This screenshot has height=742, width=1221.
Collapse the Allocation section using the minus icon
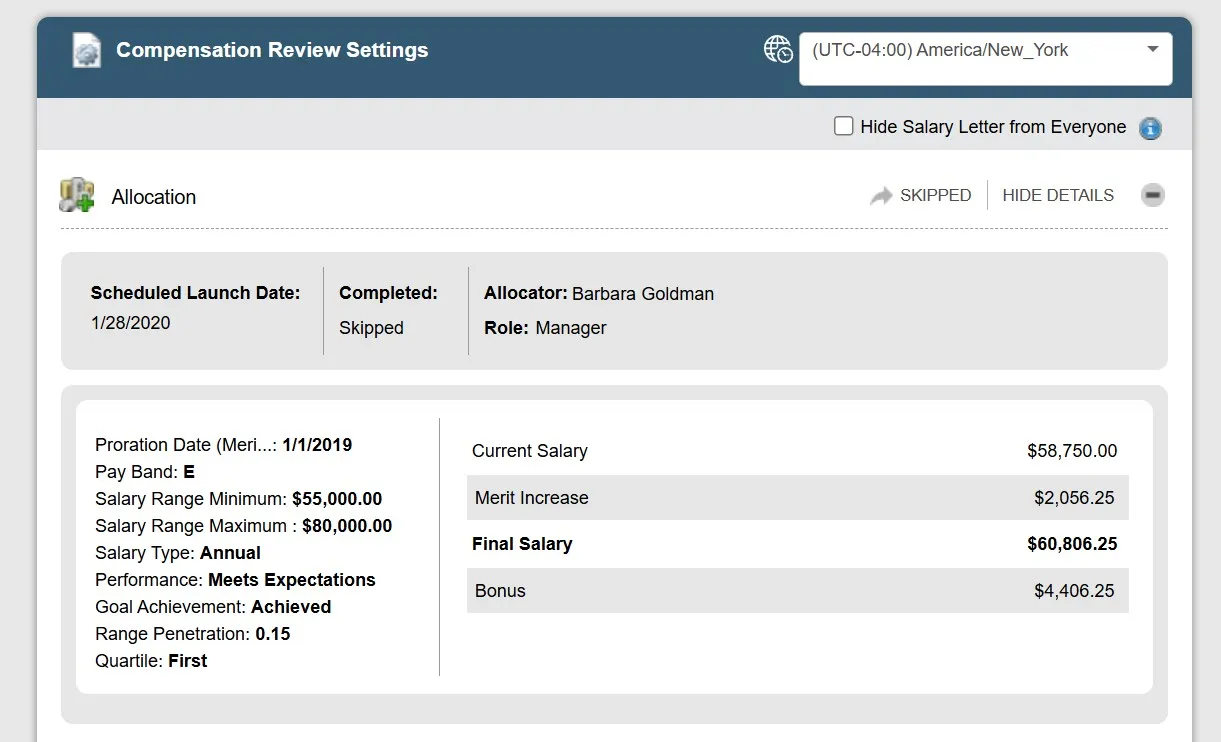point(1152,195)
